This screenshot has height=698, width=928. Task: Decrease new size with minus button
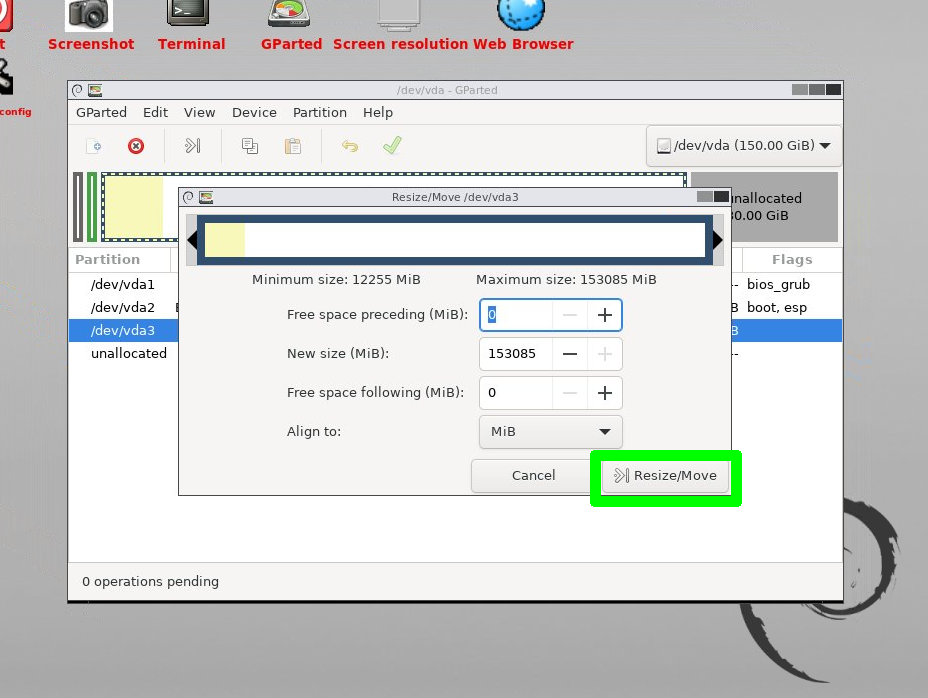(570, 354)
